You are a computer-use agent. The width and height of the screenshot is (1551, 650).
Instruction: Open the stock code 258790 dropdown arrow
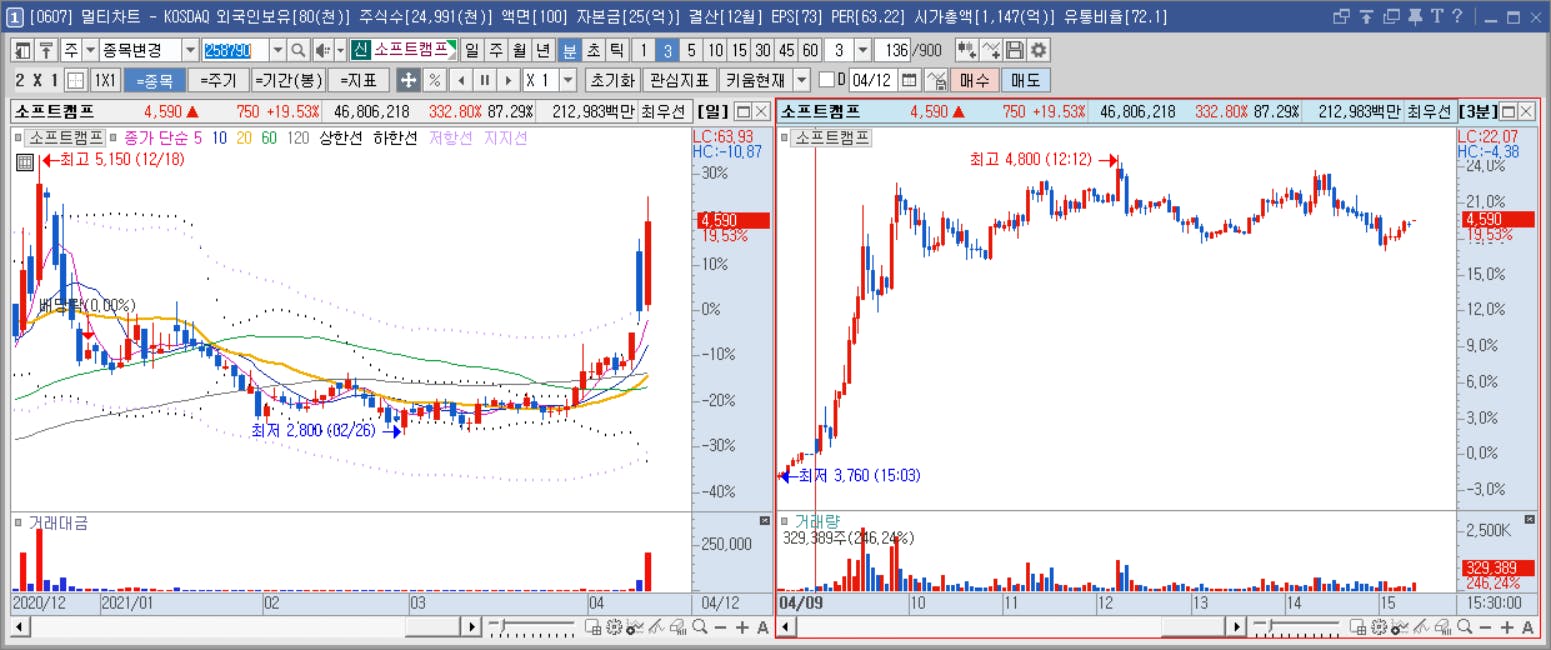[277, 50]
